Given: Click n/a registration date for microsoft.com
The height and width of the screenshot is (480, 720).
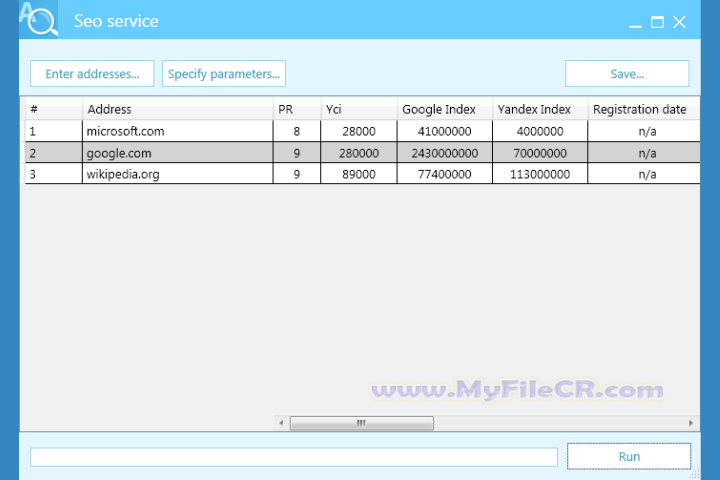Looking at the screenshot, I should coord(644,131).
